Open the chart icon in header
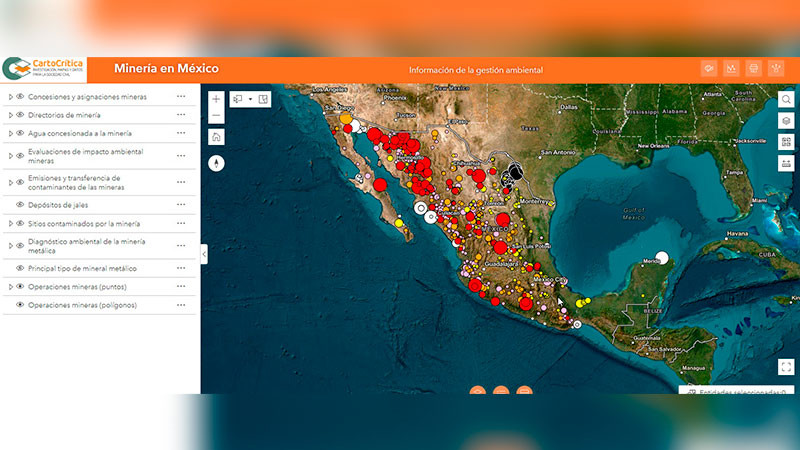 click(731, 68)
